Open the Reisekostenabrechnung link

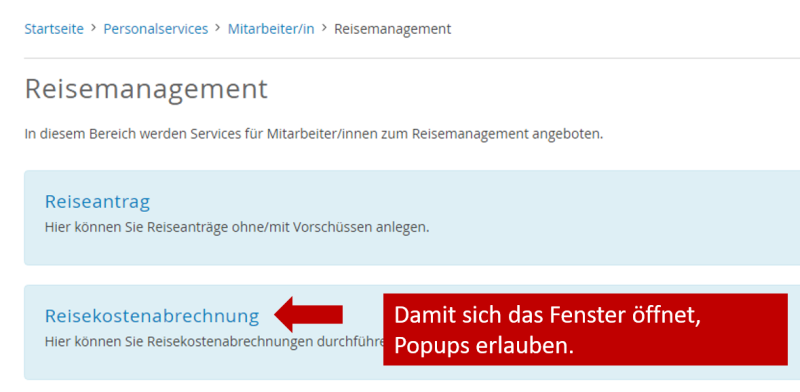tap(152, 316)
